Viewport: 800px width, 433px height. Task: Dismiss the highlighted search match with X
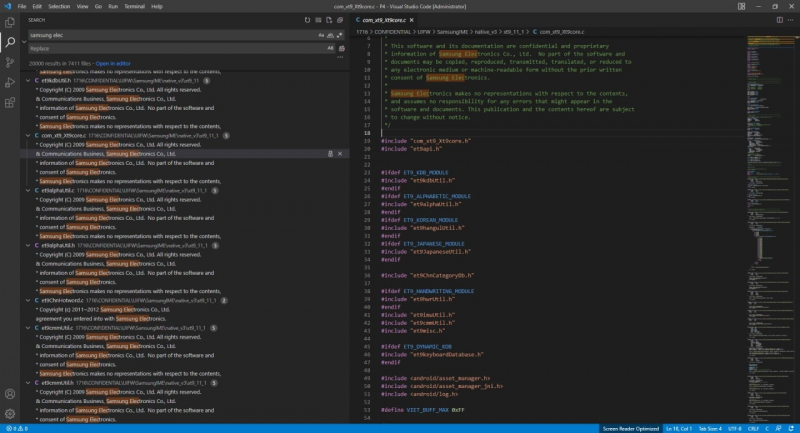(x=340, y=154)
